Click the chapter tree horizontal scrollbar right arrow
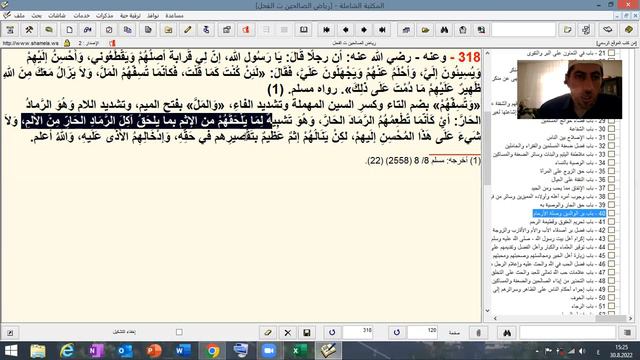The width and height of the screenshot is (640, 360). pyautogui.click(x=630, y=318)
